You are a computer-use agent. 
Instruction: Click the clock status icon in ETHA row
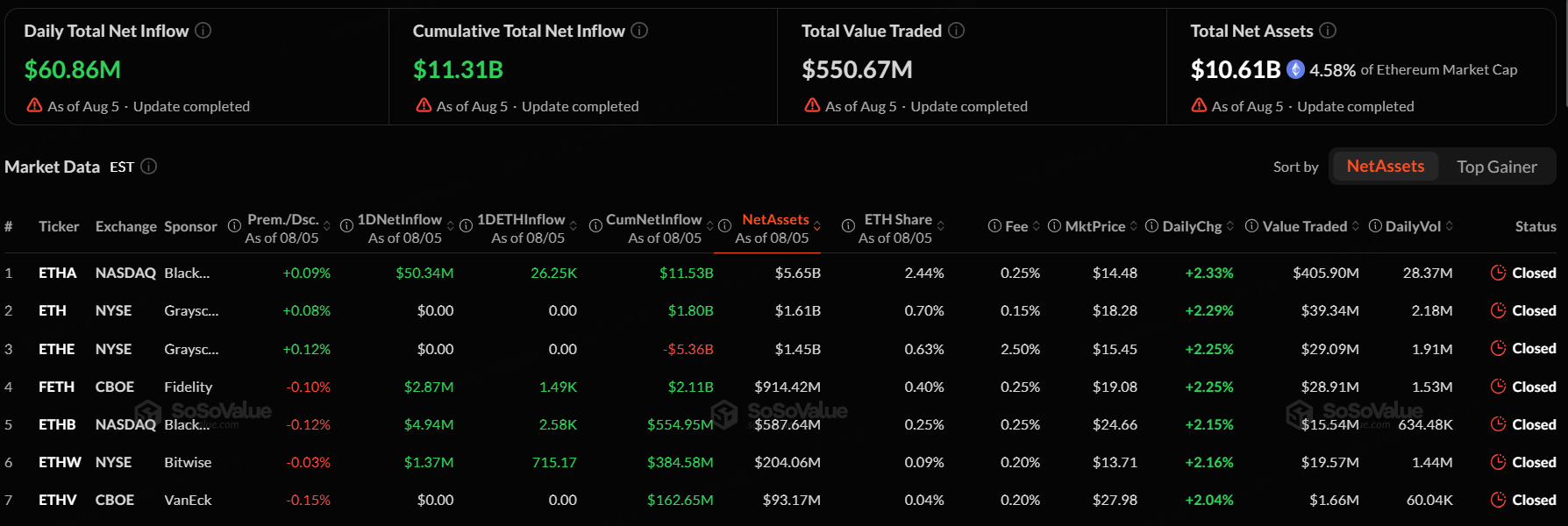[x=1498, y=273]
